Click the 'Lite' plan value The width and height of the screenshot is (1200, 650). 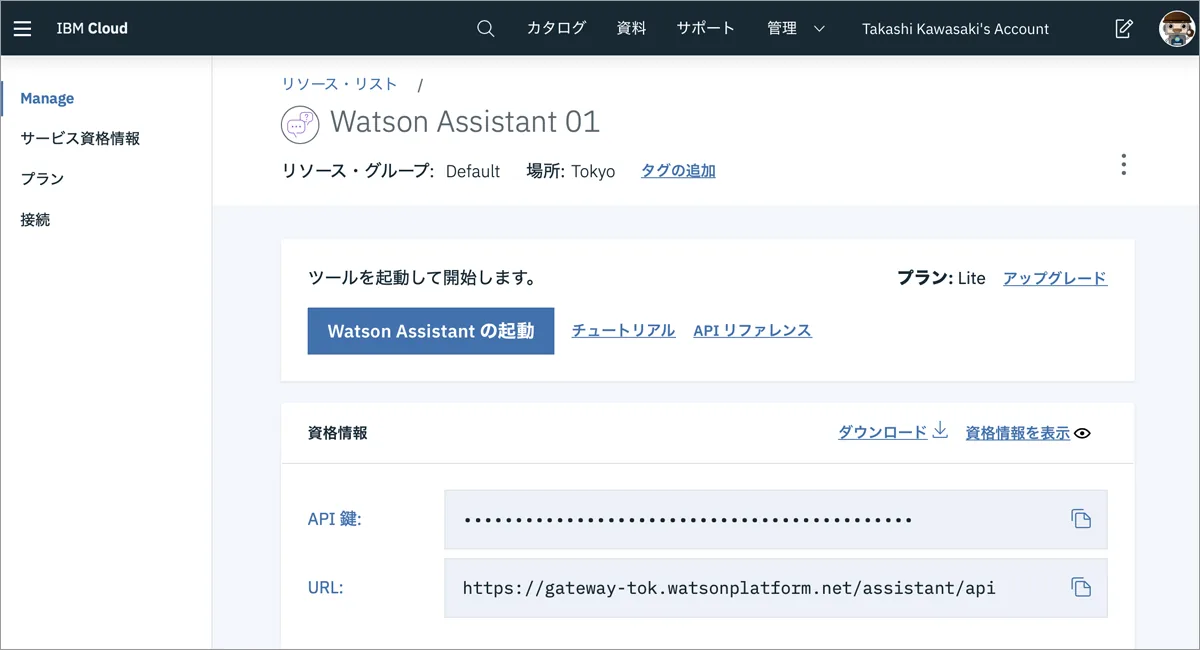[972, 278]
